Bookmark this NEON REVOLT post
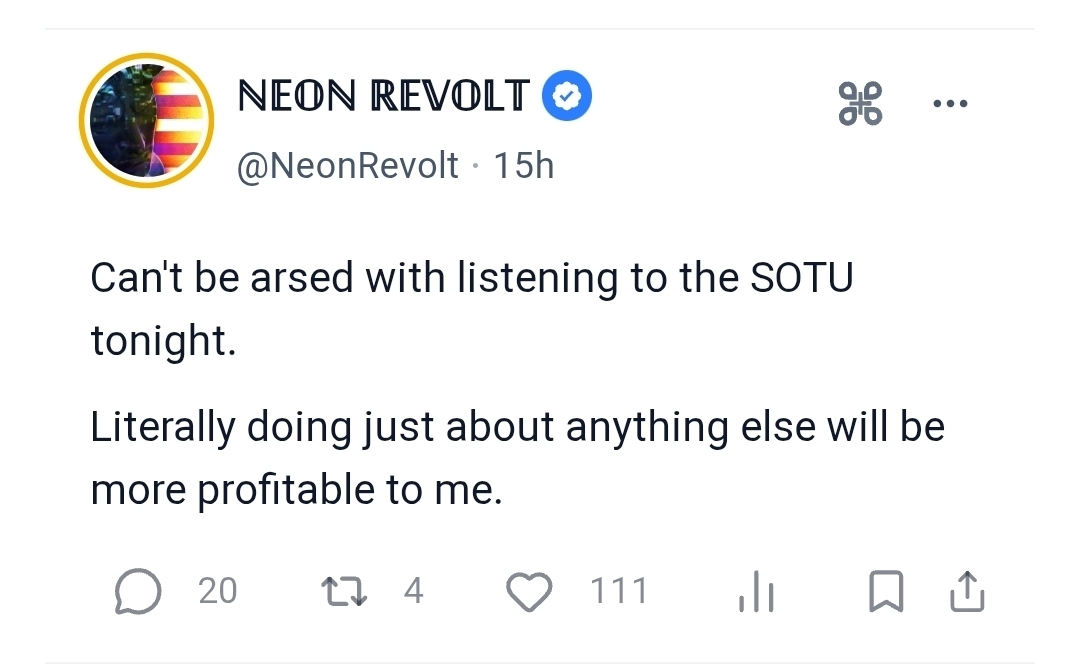Viewport: 1080px width, 664px height. [x=888, y=592]
